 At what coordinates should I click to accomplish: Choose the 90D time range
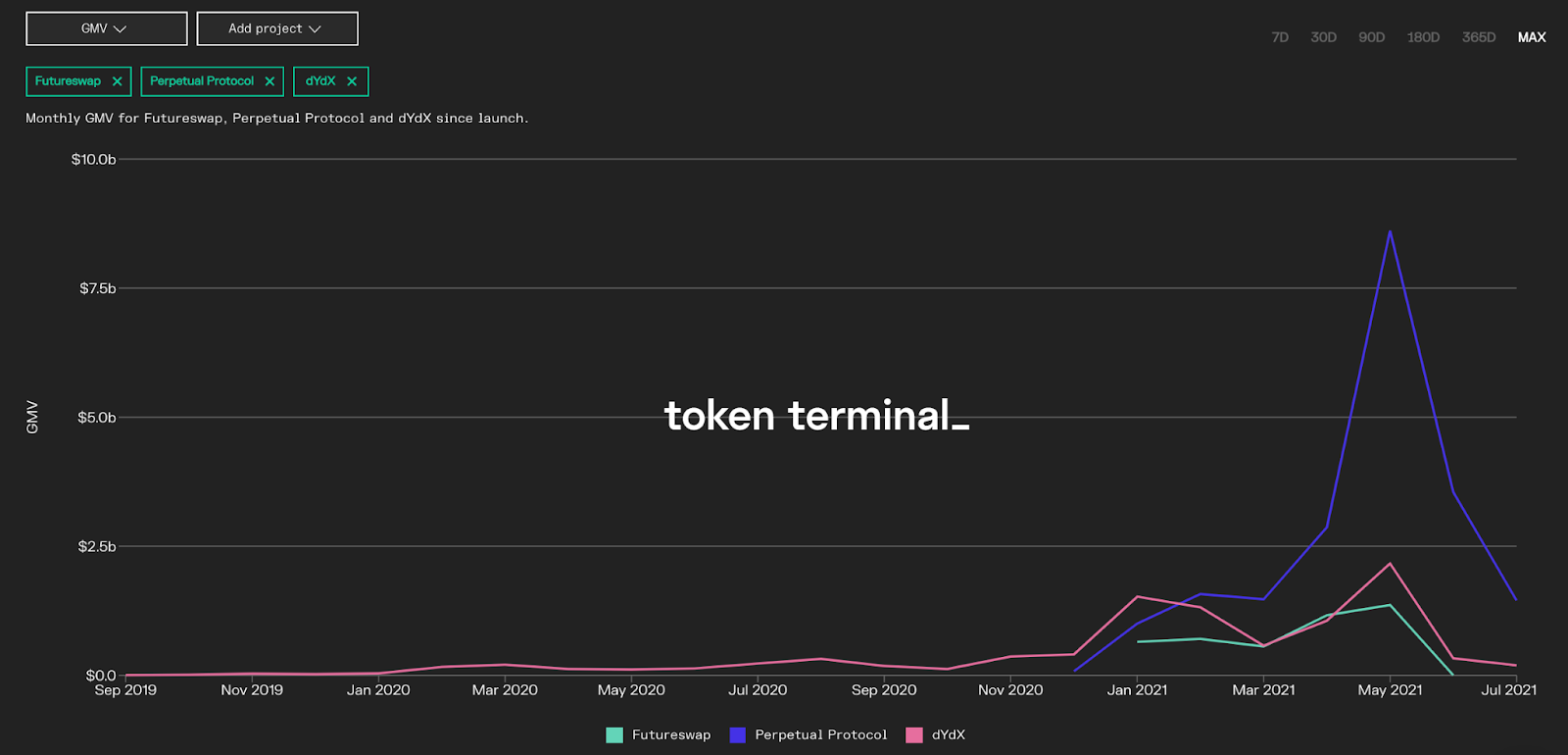pyautogui.click(x=1371, y=37)
